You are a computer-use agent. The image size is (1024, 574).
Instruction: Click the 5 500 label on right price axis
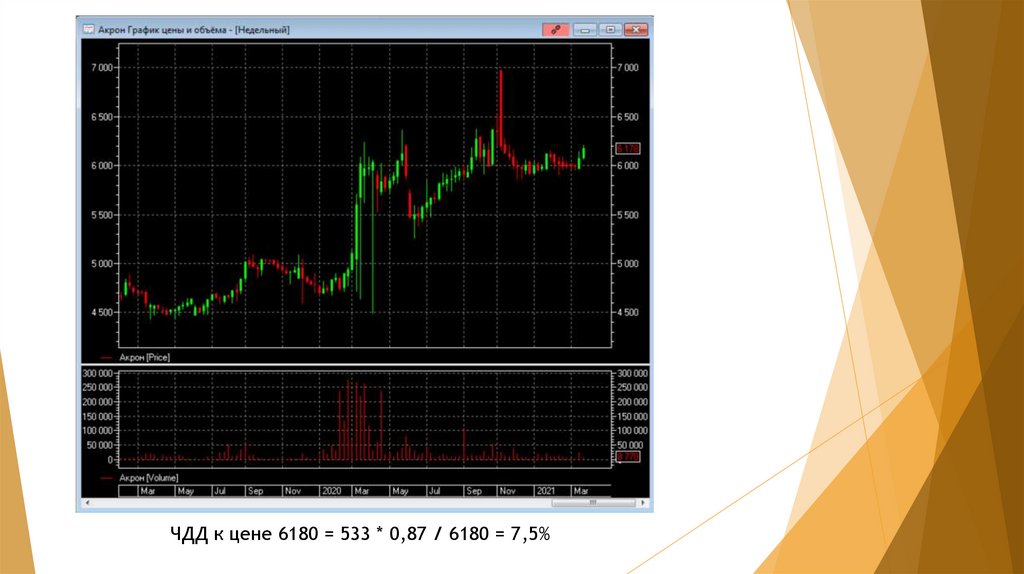coord(628,215)
